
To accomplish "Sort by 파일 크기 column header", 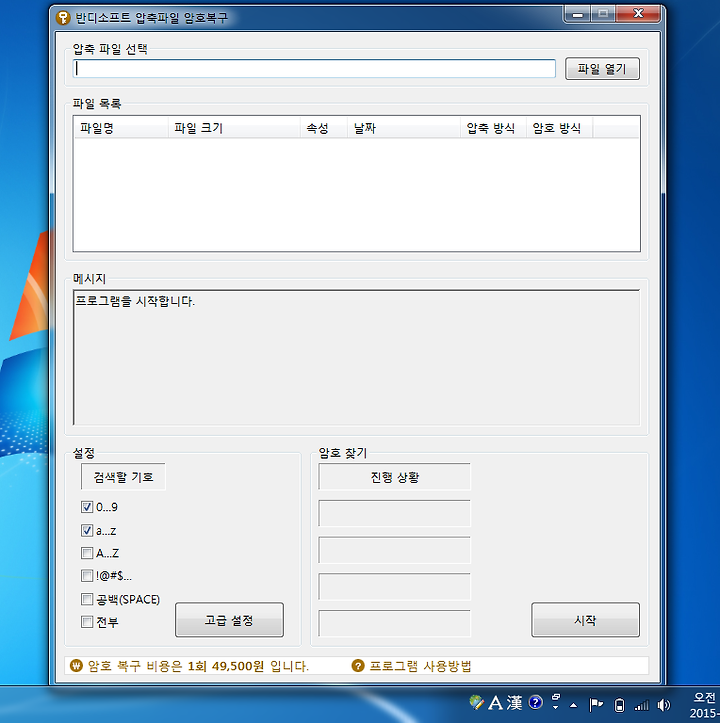I will pyautogui.click(x=234, y=128).
